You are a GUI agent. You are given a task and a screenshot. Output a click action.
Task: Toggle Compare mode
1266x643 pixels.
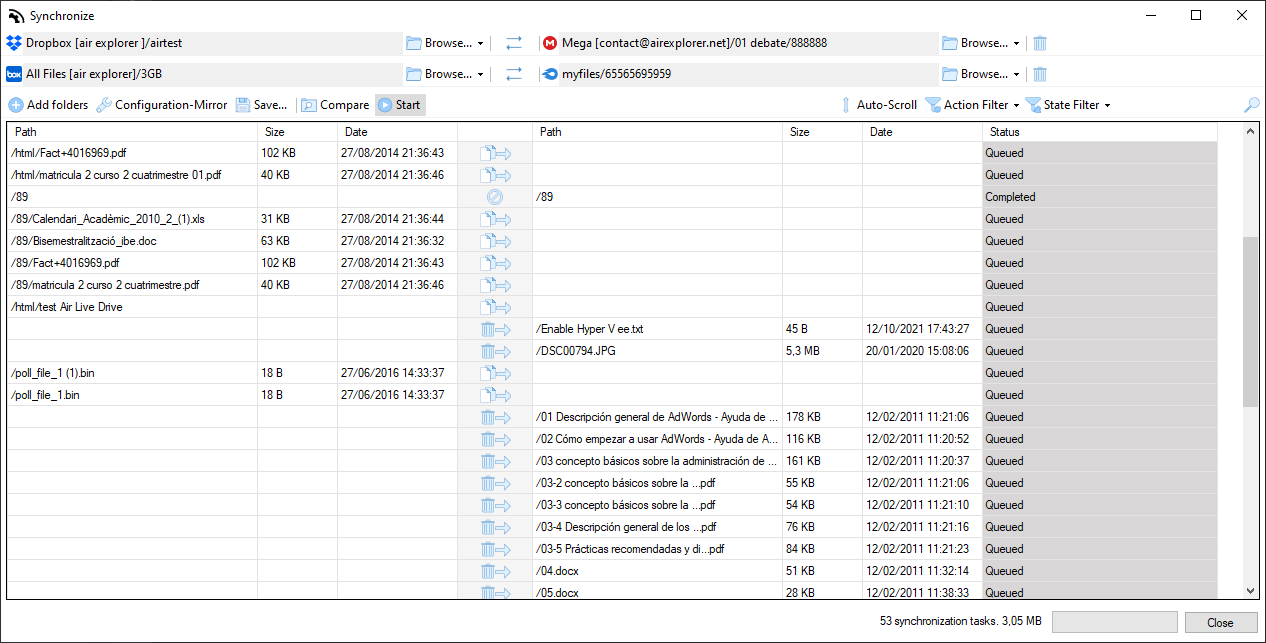tap(335, 104)
